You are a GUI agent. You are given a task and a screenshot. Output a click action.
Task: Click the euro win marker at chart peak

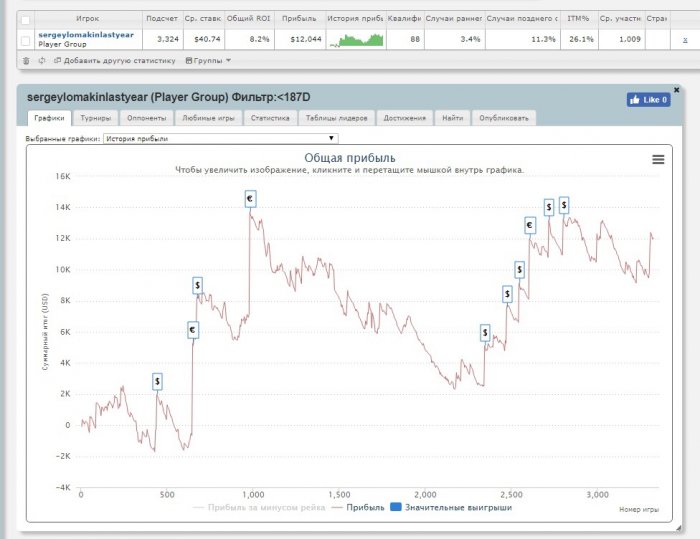point(250,199)
